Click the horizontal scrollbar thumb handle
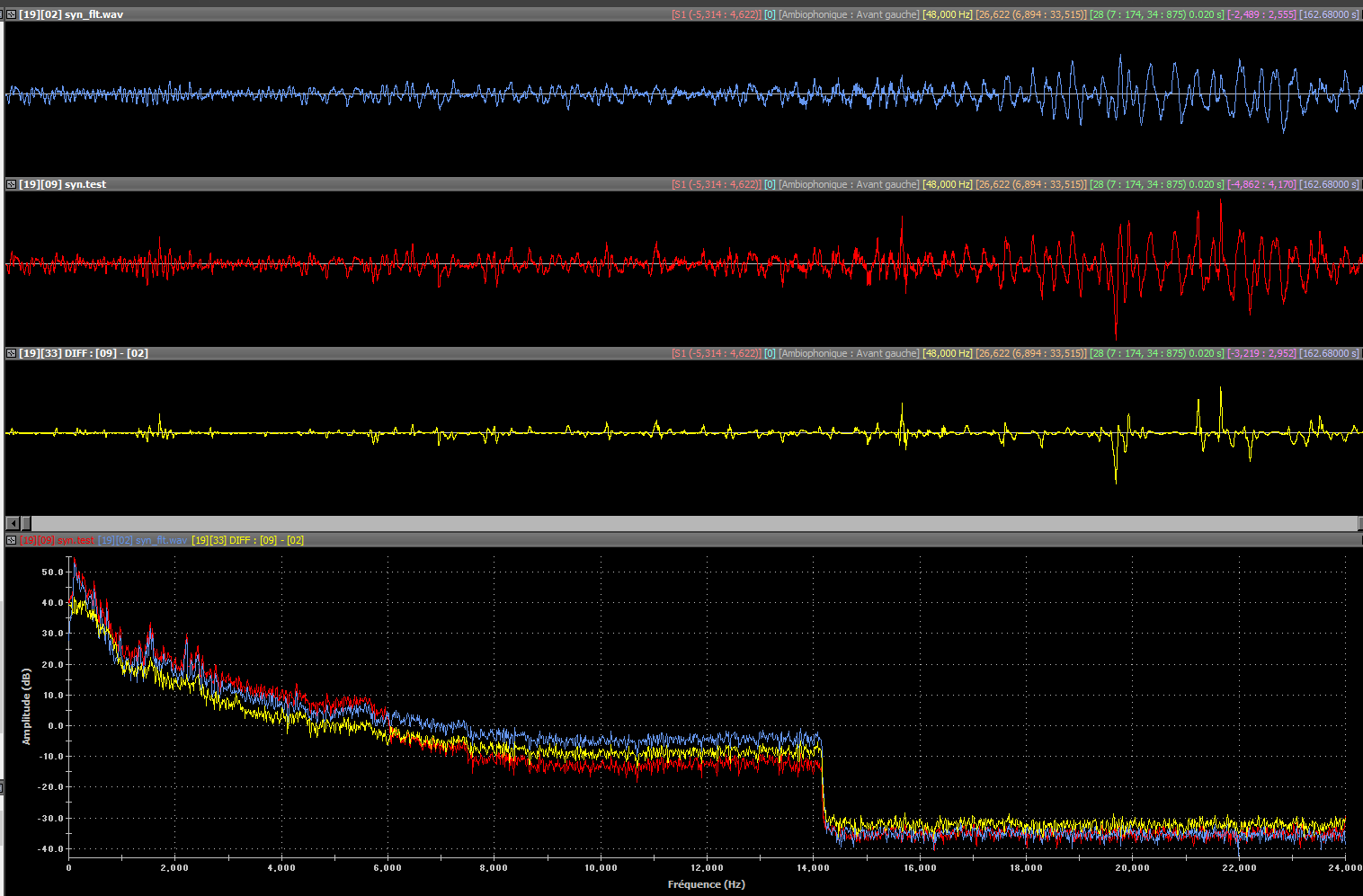Screen dimensions: 1363x896 (26, 523)
